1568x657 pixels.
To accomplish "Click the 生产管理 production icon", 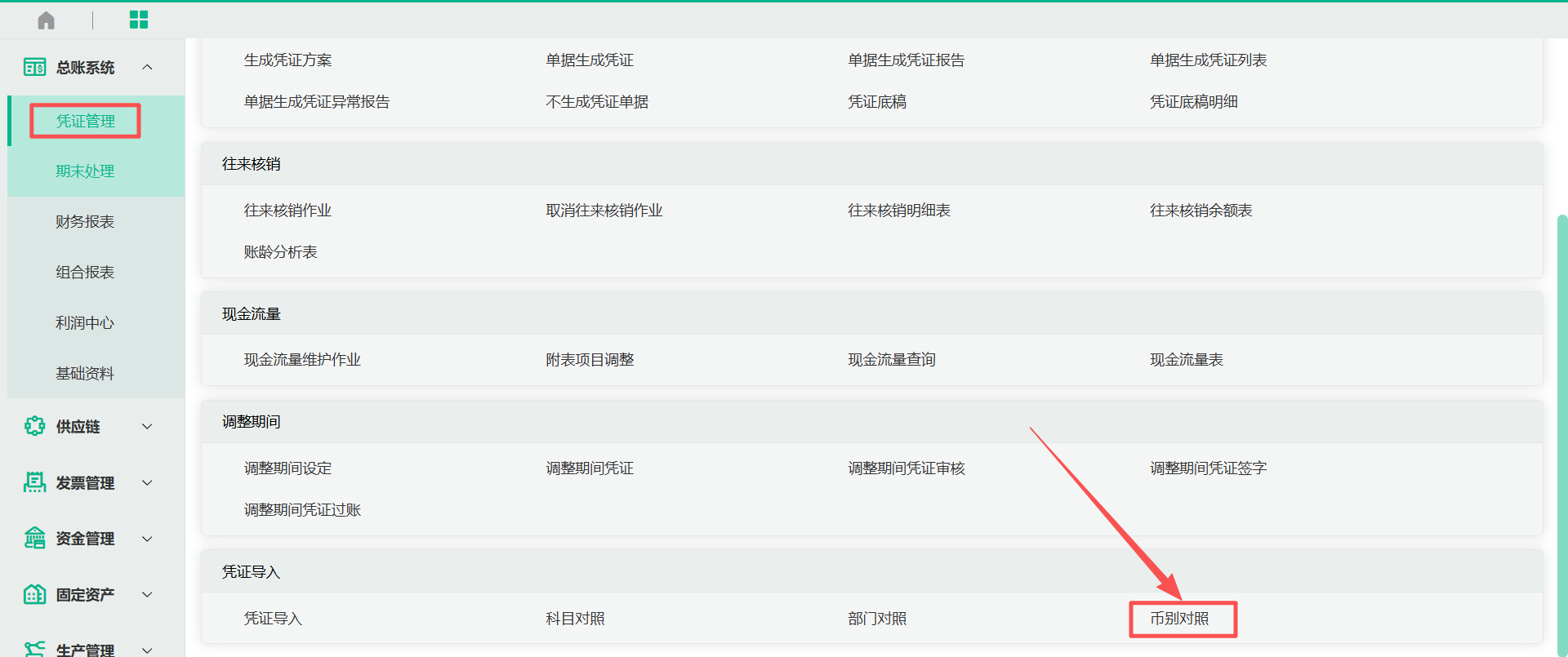I will pyautogui.click(x=34, y=649).
